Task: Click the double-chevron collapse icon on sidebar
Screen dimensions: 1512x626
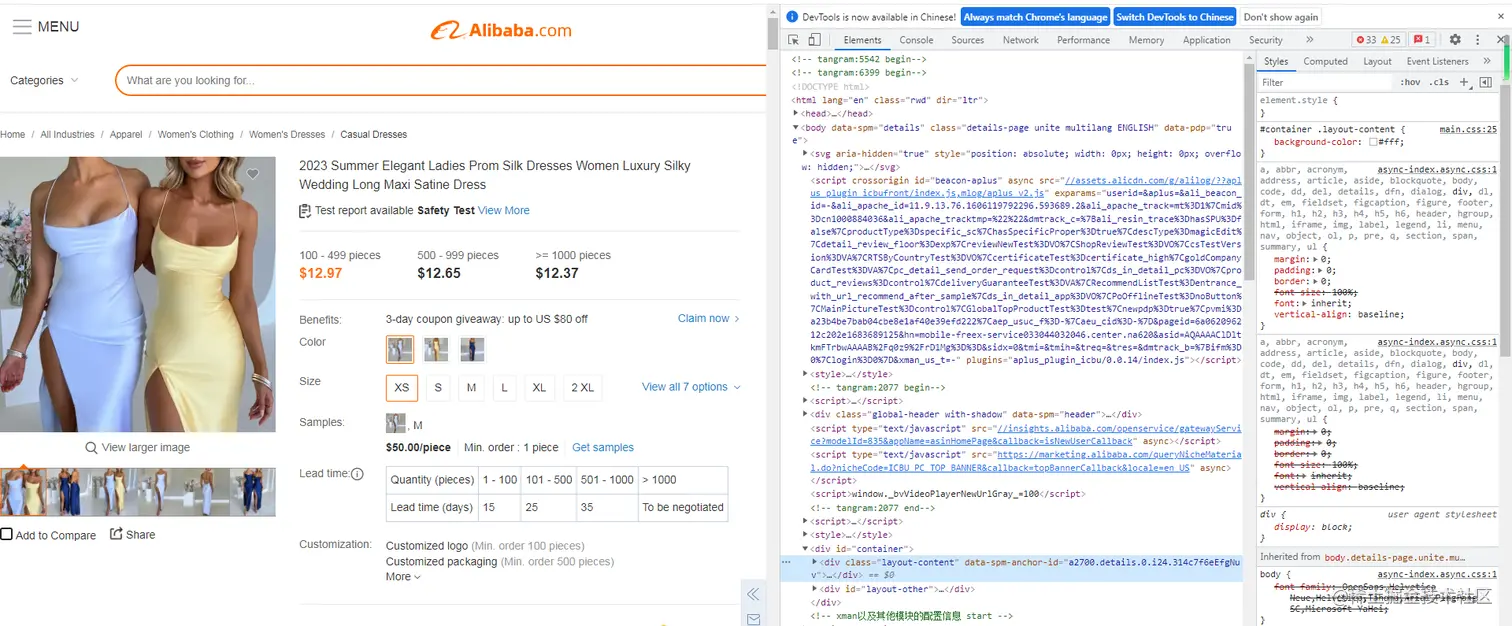Action: click(753, 594)
